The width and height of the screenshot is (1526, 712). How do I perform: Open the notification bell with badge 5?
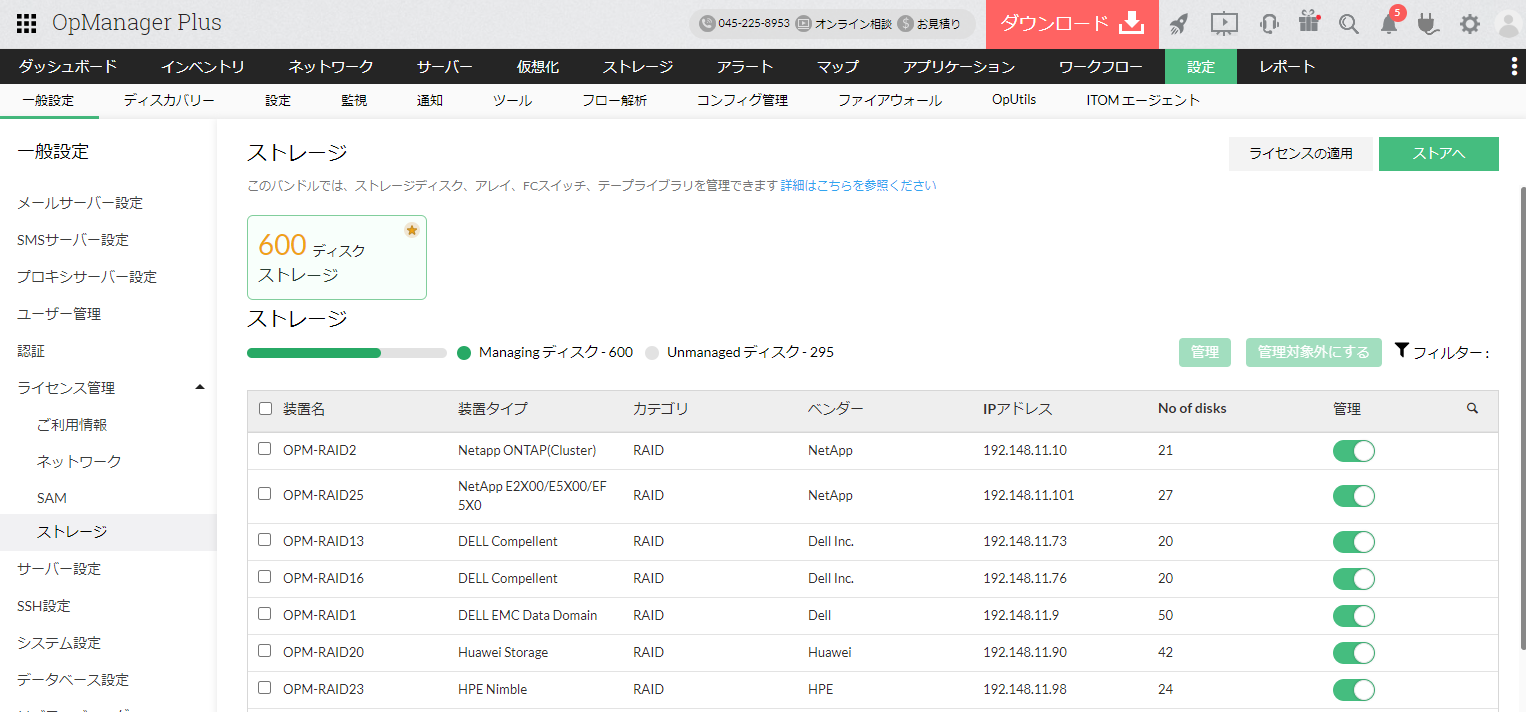tap(1389, 24)
